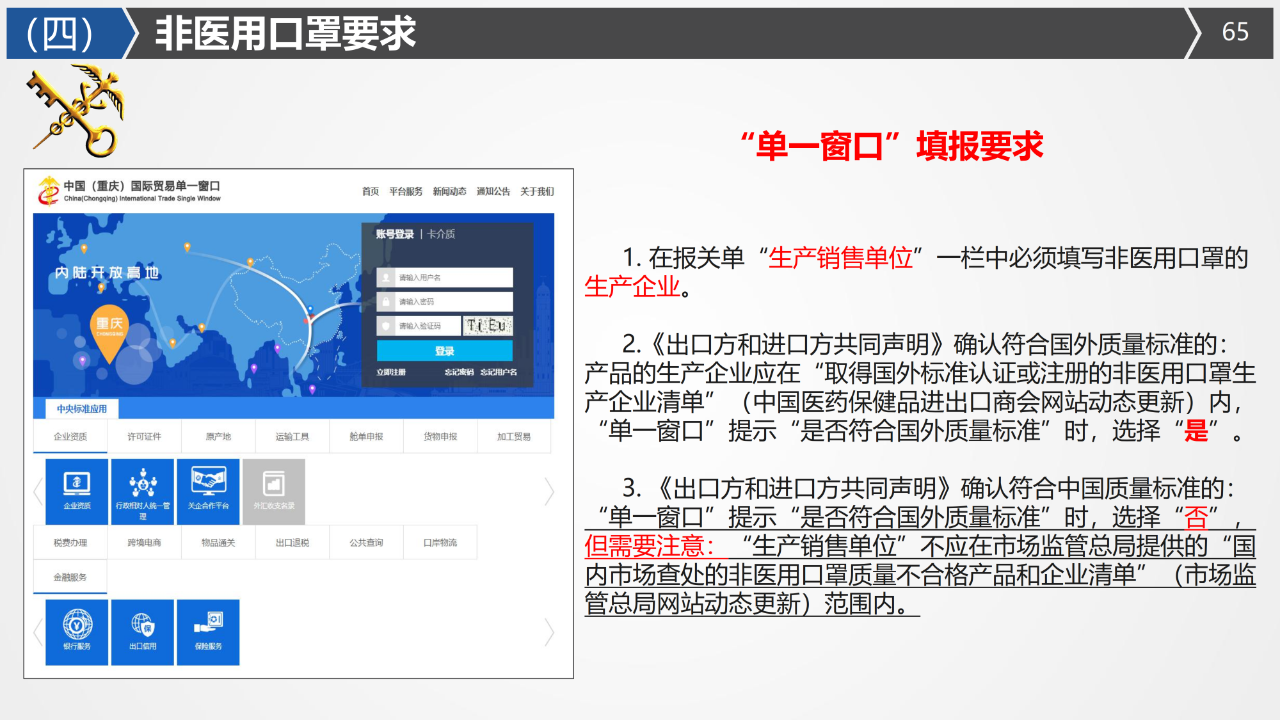Switch to the 货物申报 tab
Image resolution: width=1280 pixels, height=720 pixels.
440,436
